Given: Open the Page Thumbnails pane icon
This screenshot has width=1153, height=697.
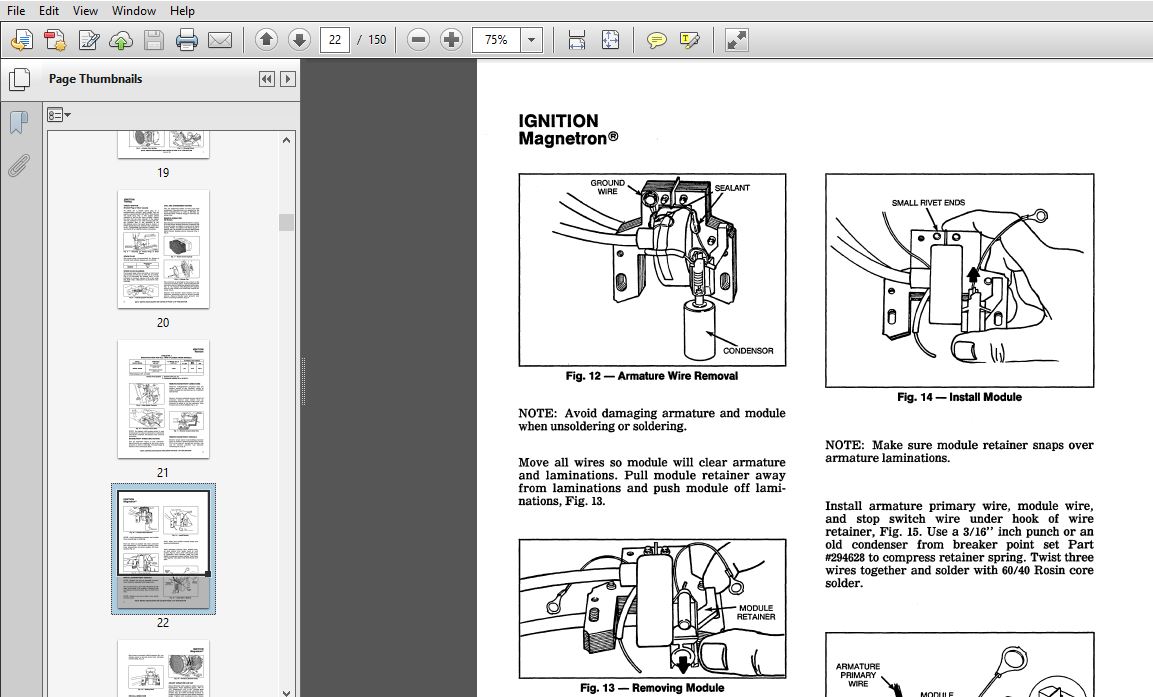Looking at the screenshot, I should [x=19, y=79].
